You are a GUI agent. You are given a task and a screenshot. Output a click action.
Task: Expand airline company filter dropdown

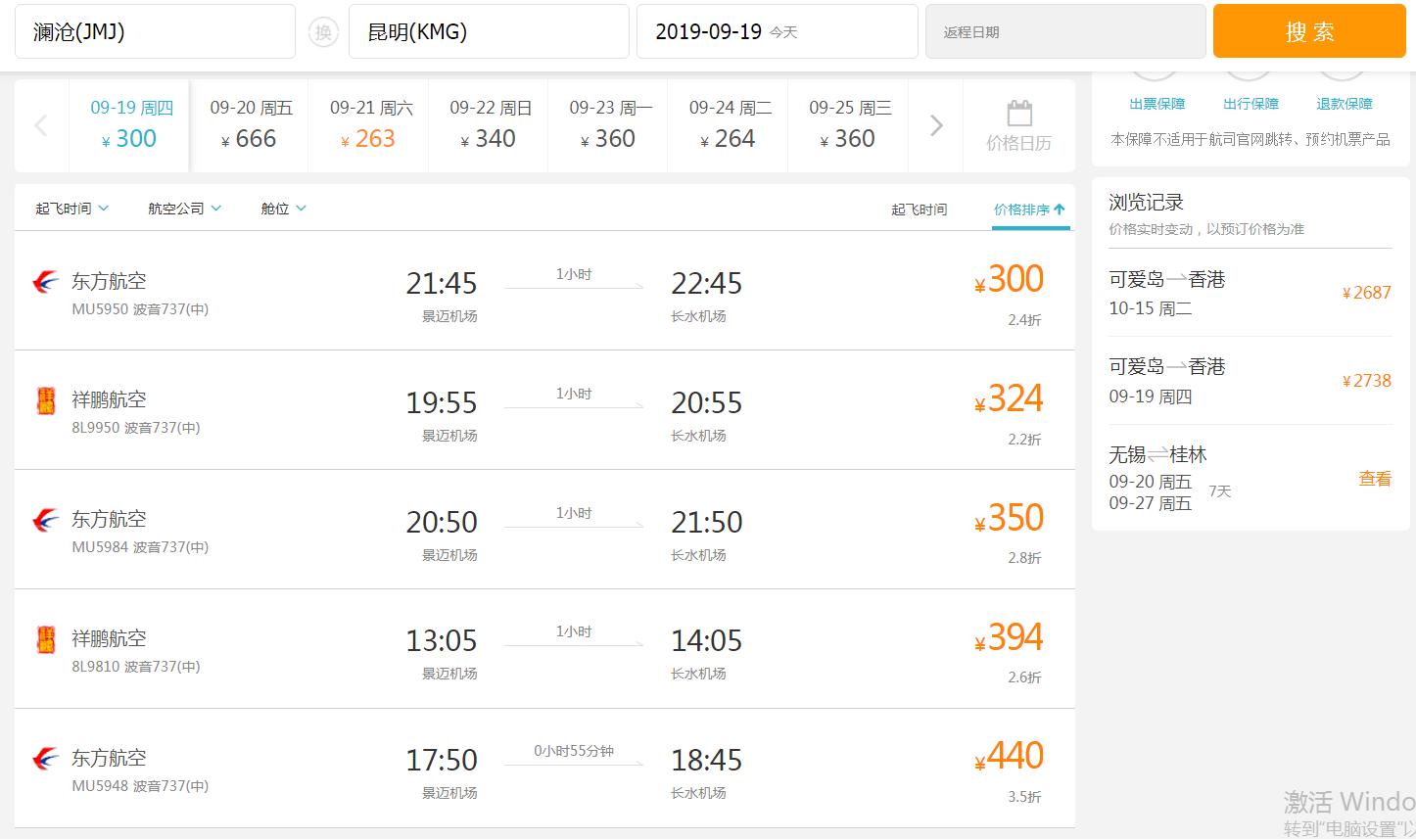pos(185,209)
